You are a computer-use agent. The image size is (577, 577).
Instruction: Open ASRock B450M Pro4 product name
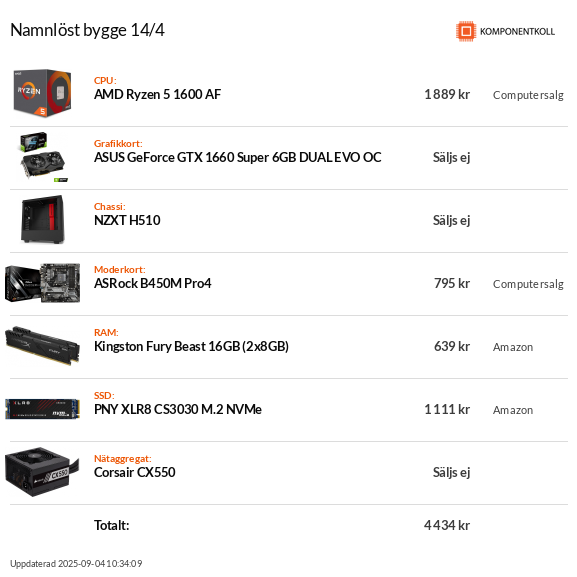point(153,283)
